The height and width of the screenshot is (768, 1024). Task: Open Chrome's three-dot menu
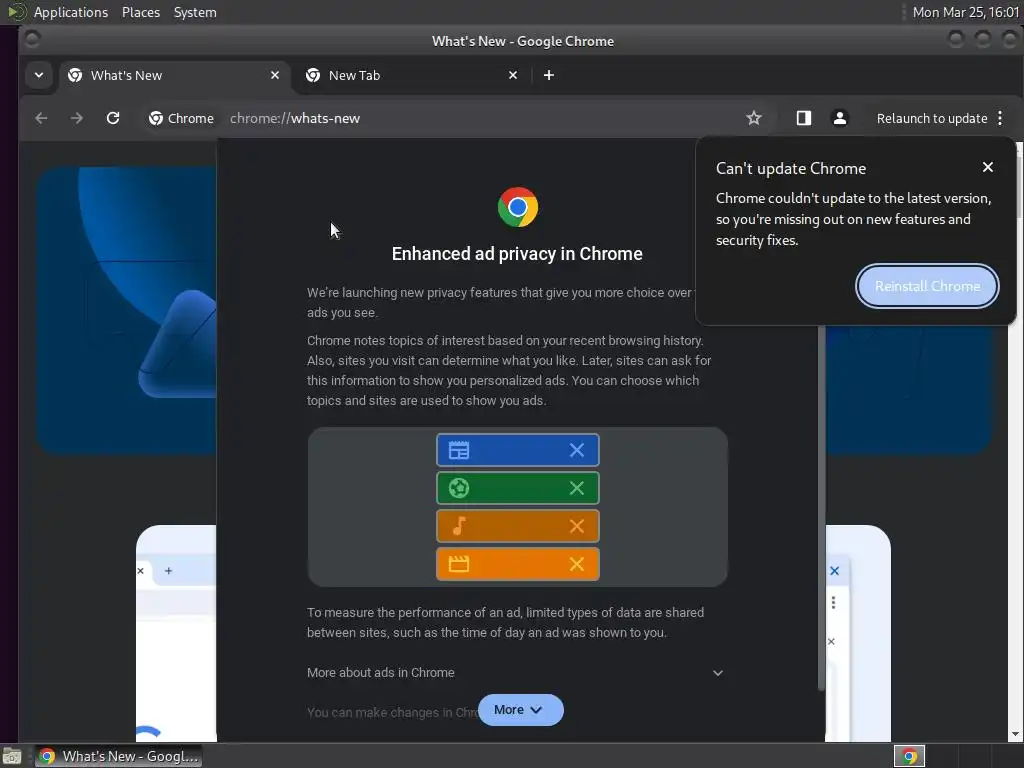[1000, 118]
